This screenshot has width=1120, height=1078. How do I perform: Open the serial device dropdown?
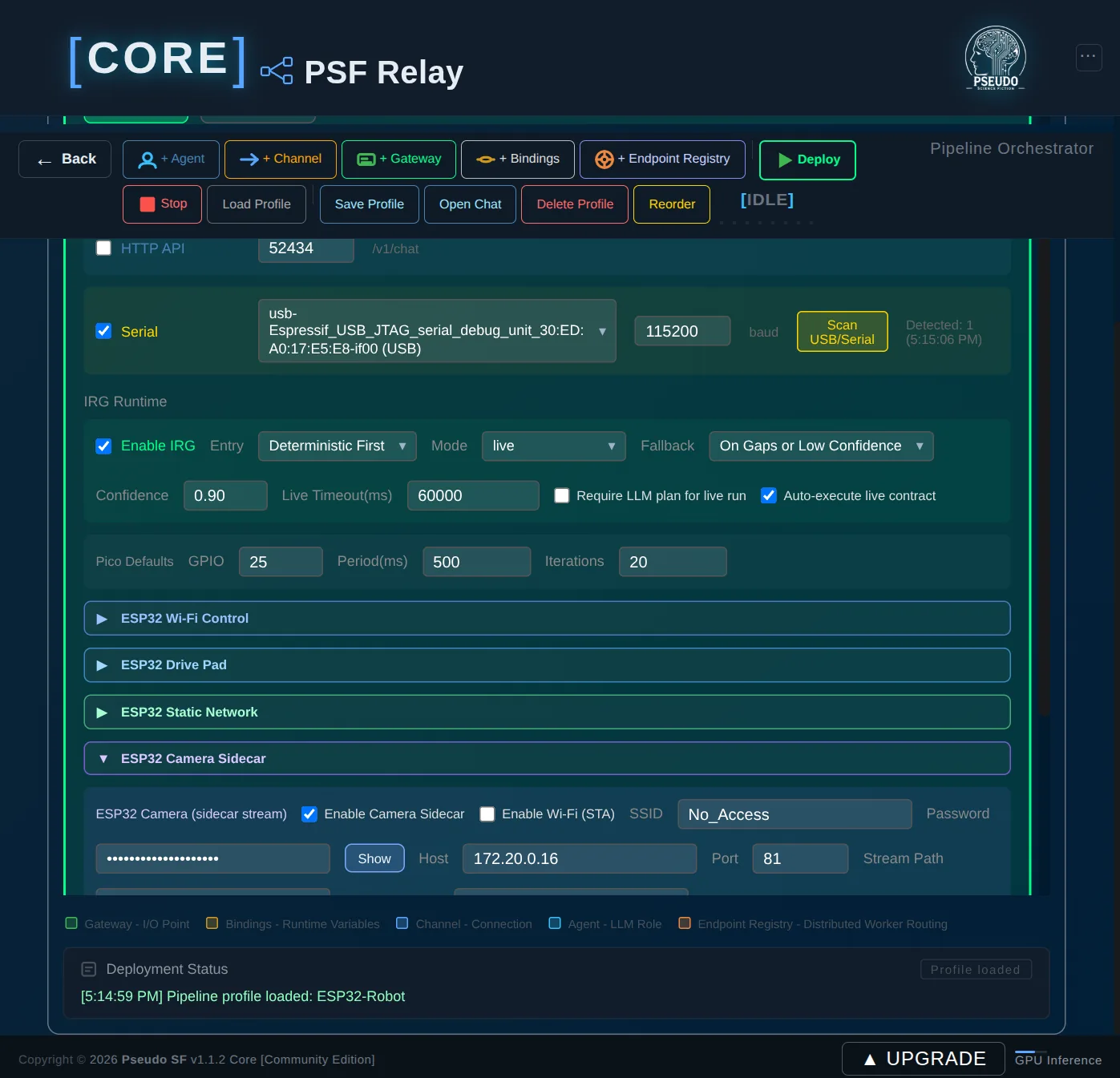437,331
